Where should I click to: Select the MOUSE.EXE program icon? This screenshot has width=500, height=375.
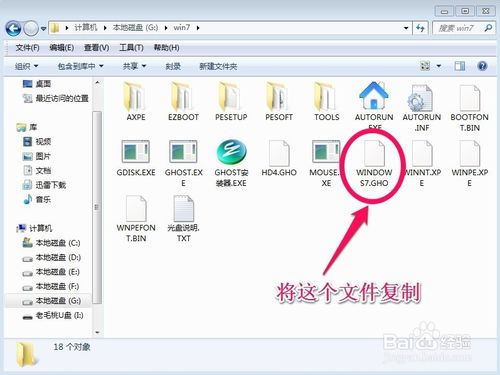pos(326,152)
